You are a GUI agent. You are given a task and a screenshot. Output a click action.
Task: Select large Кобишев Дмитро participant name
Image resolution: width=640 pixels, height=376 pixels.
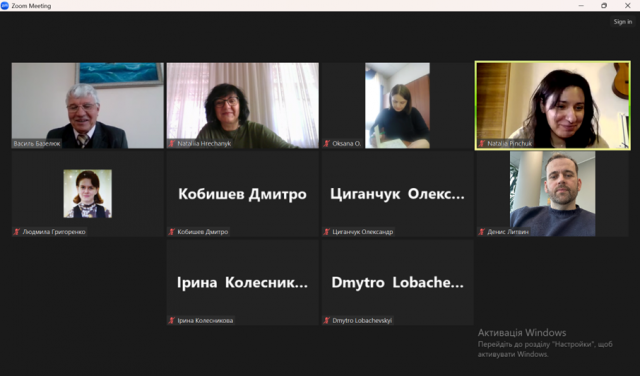[x=242, y=194]
